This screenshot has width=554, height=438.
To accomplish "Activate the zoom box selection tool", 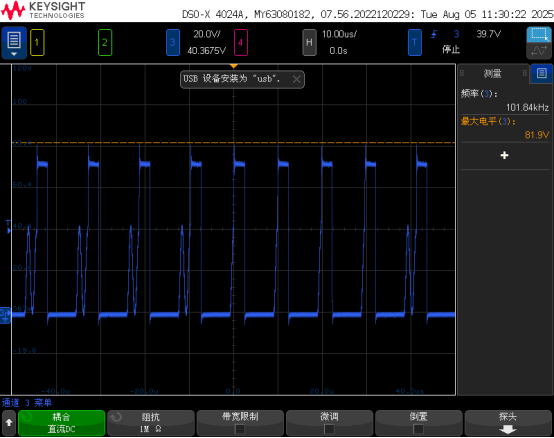I will (539, 35).
